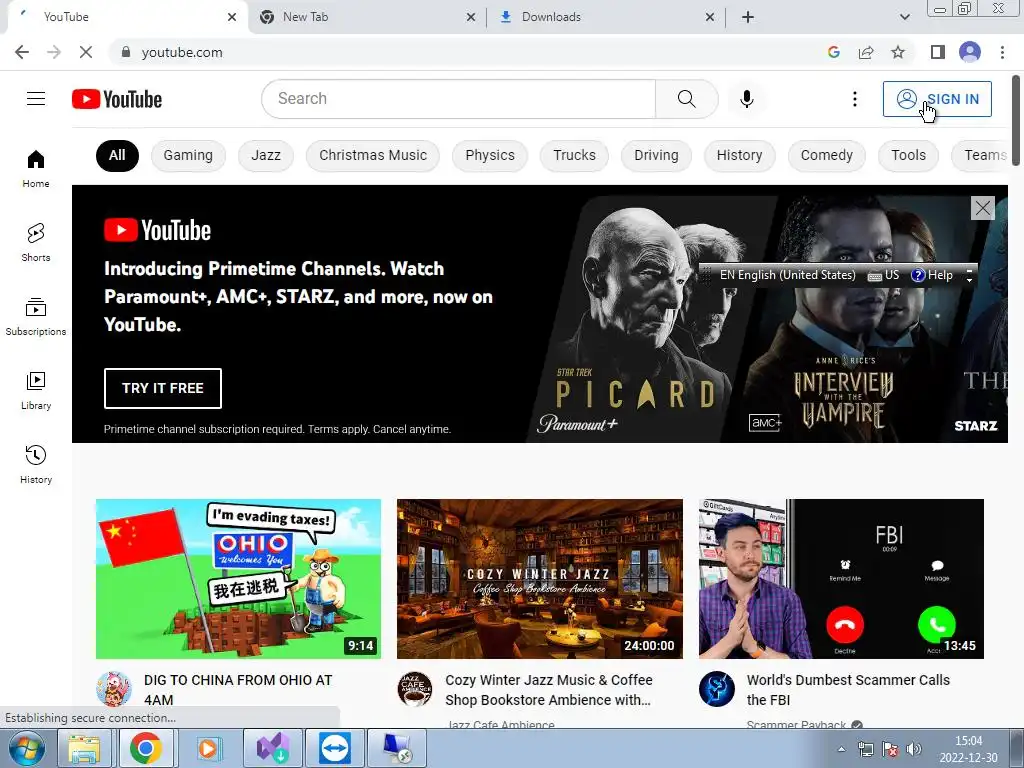1024x768 pixels.
Task: Click Help on the language bar
Action: click(932, 275)
